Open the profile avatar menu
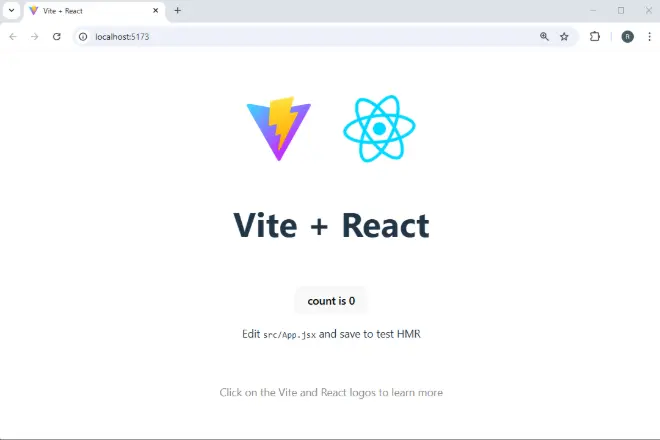 (628, 37)
